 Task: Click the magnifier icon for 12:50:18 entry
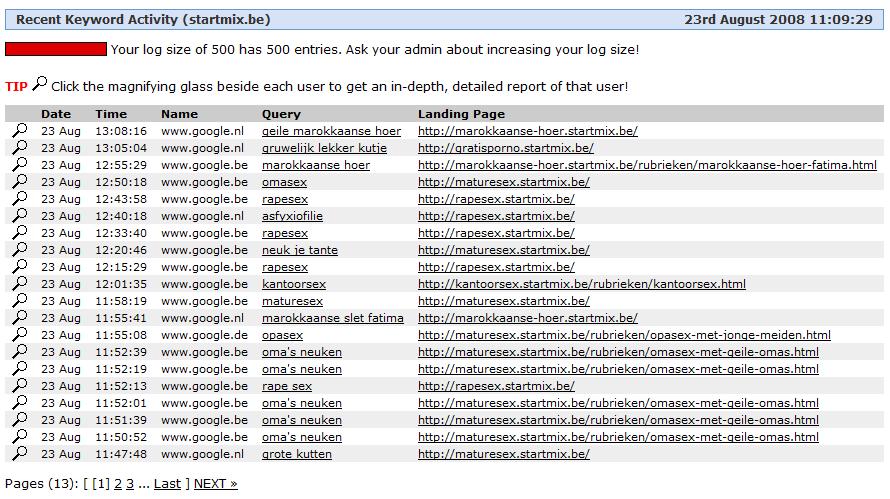pyautogui.click(x=19, y=182)
